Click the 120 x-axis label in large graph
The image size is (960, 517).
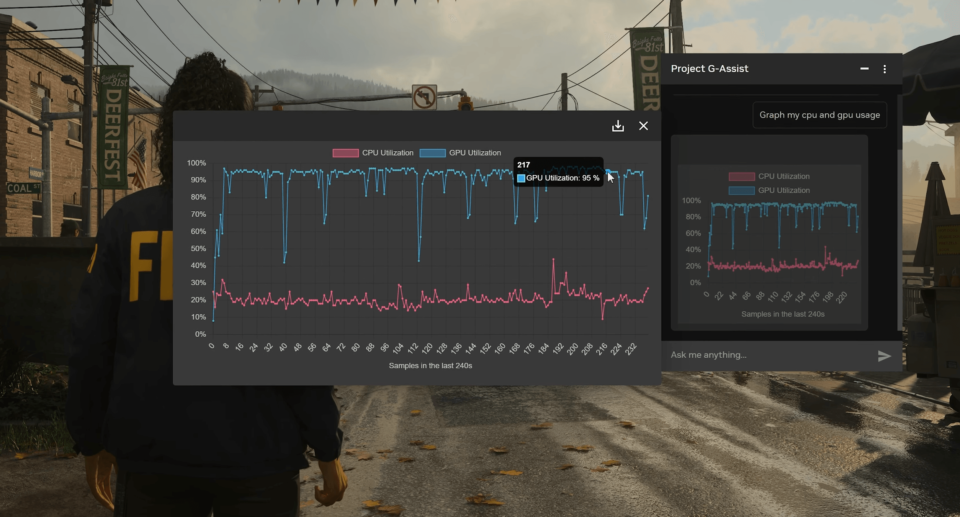pyautogui.click(x=427, y=349)
